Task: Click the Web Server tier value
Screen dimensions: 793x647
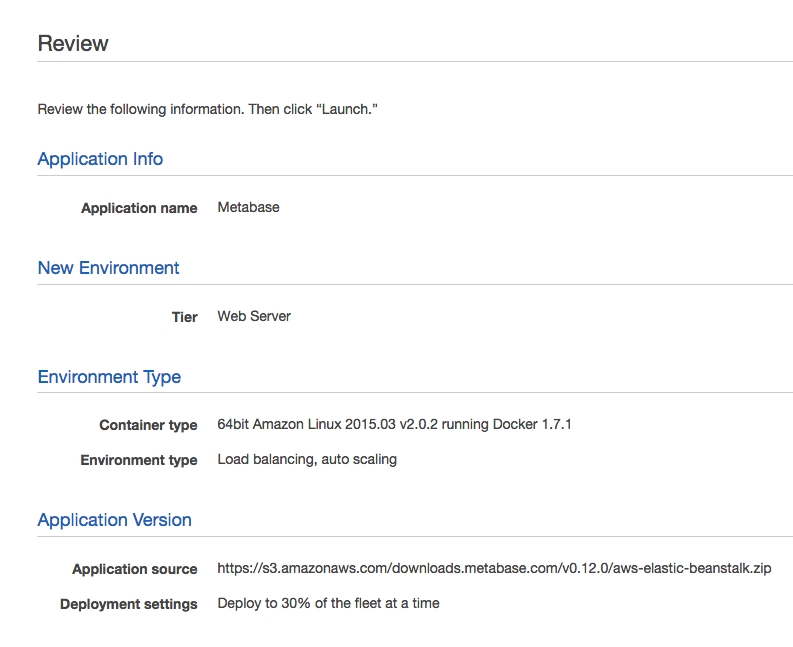Action: (254, 316)
